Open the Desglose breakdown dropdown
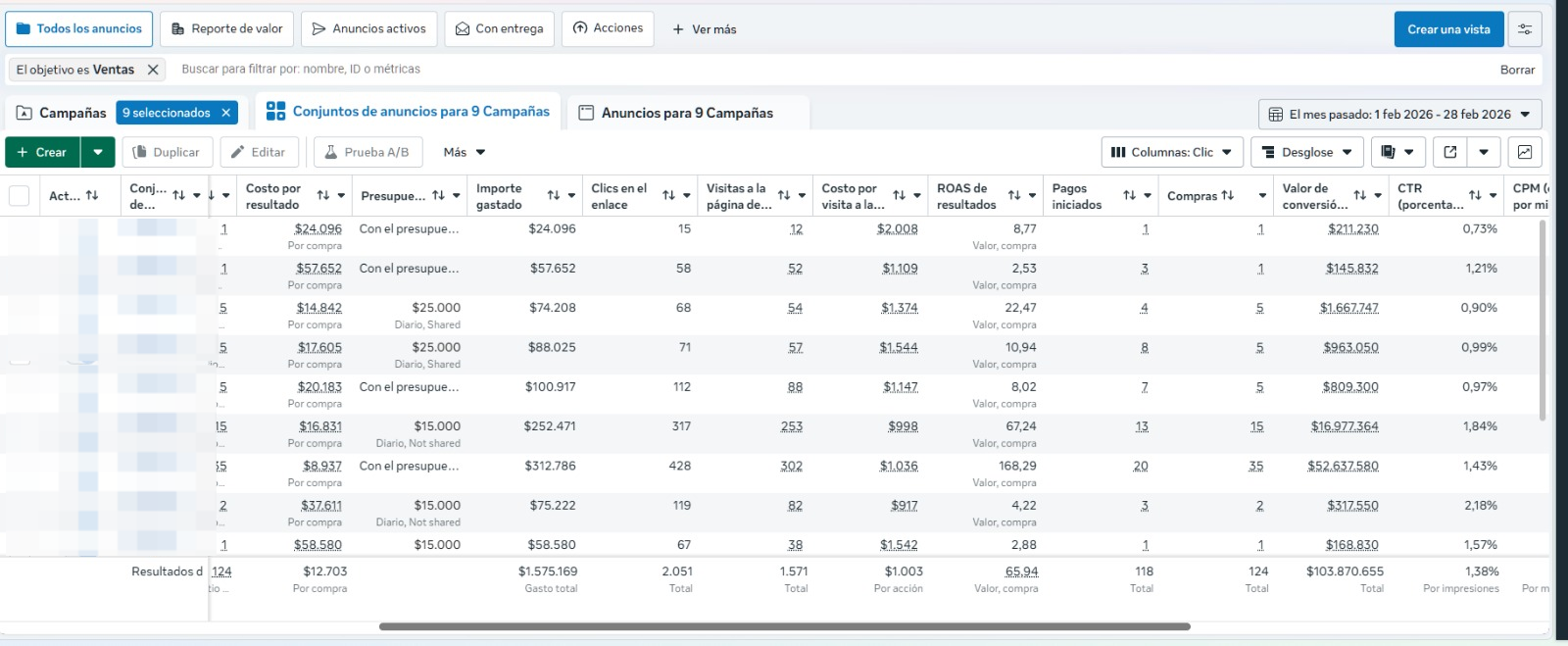1568x646 pixels. [1307, 152]
